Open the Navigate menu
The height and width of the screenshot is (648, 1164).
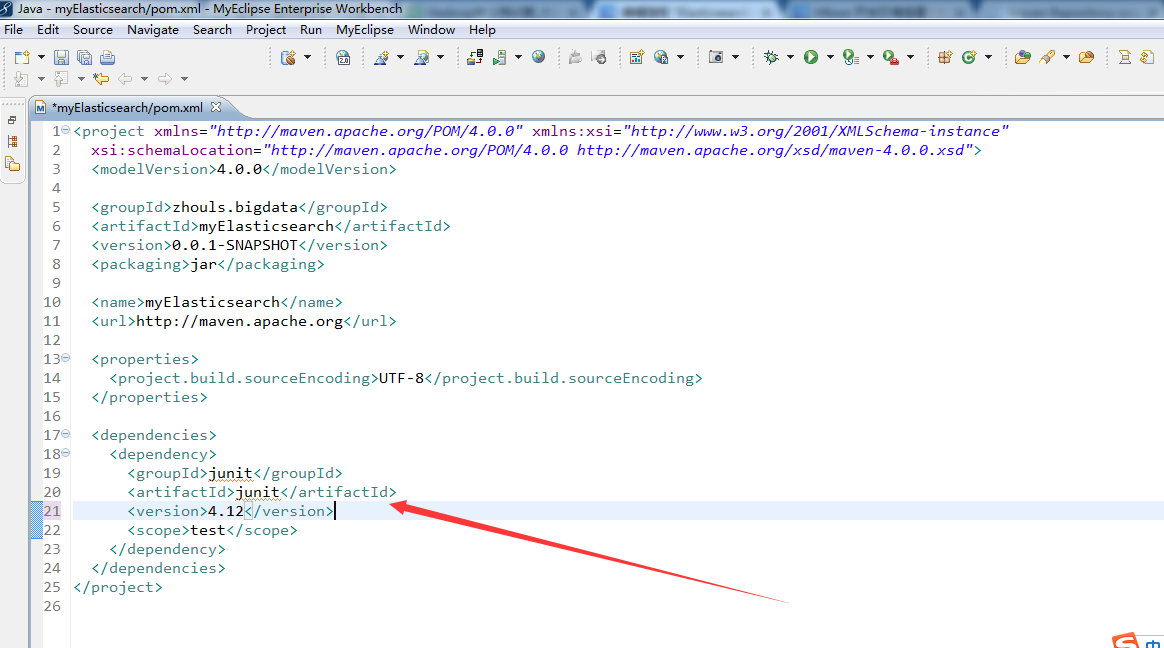tap(153, 30)
